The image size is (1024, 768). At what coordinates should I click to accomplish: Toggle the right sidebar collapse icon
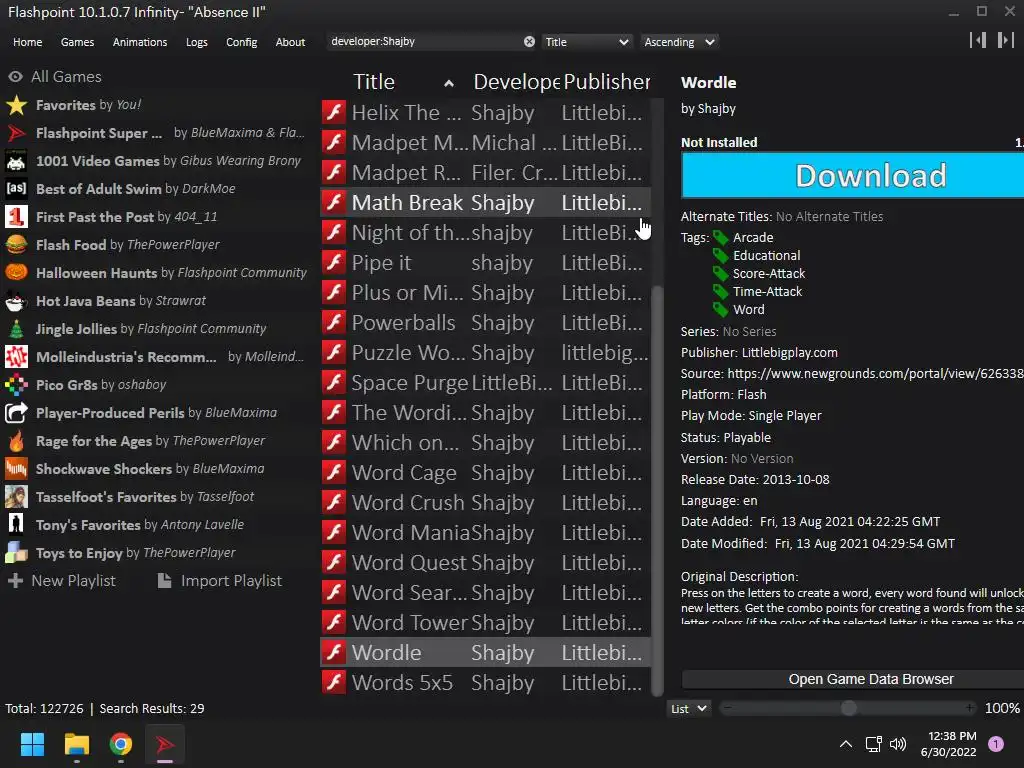pyautogui.click(x=1005, y=40)
